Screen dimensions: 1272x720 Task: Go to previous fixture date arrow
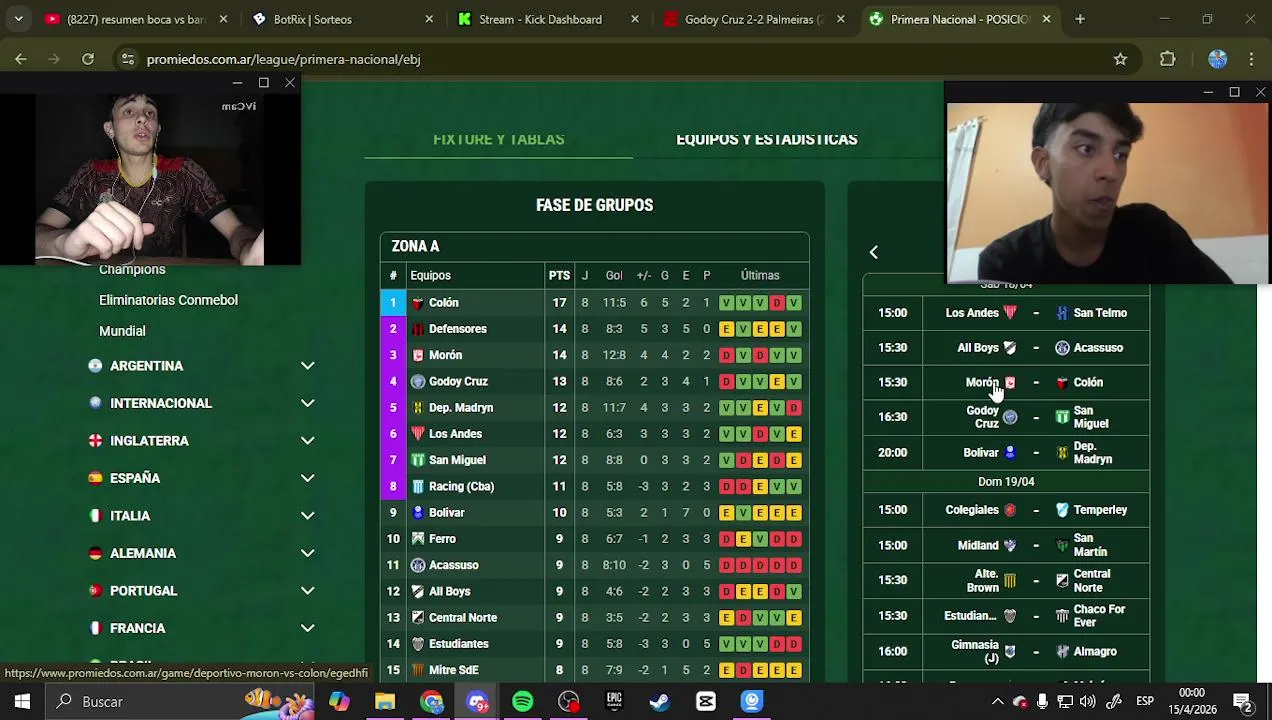pos(873,252)
